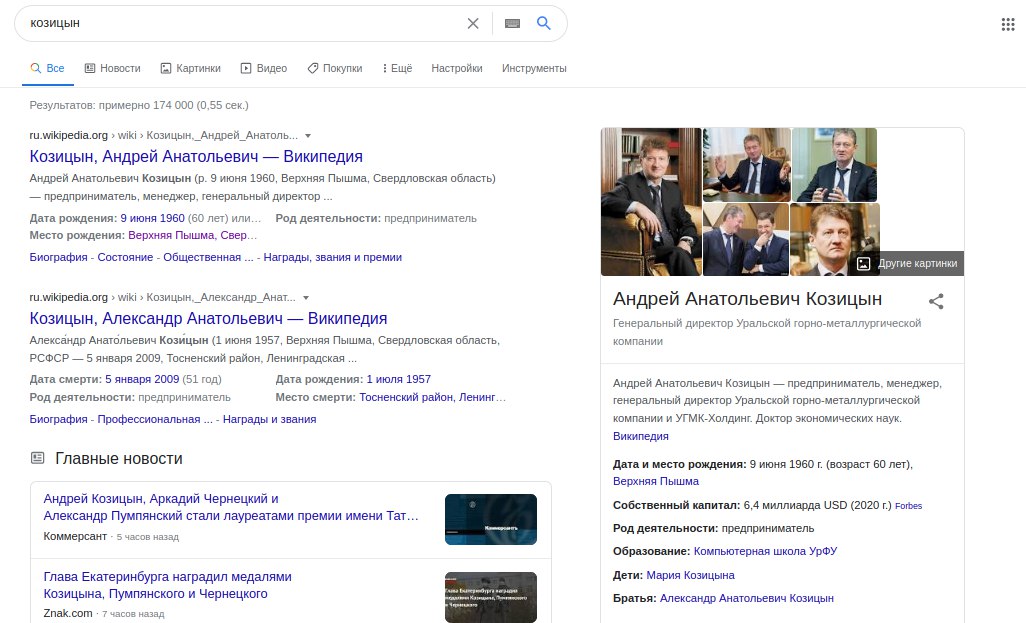
Task: Open Инструменты search tools
Action: (x=534, y=68)
